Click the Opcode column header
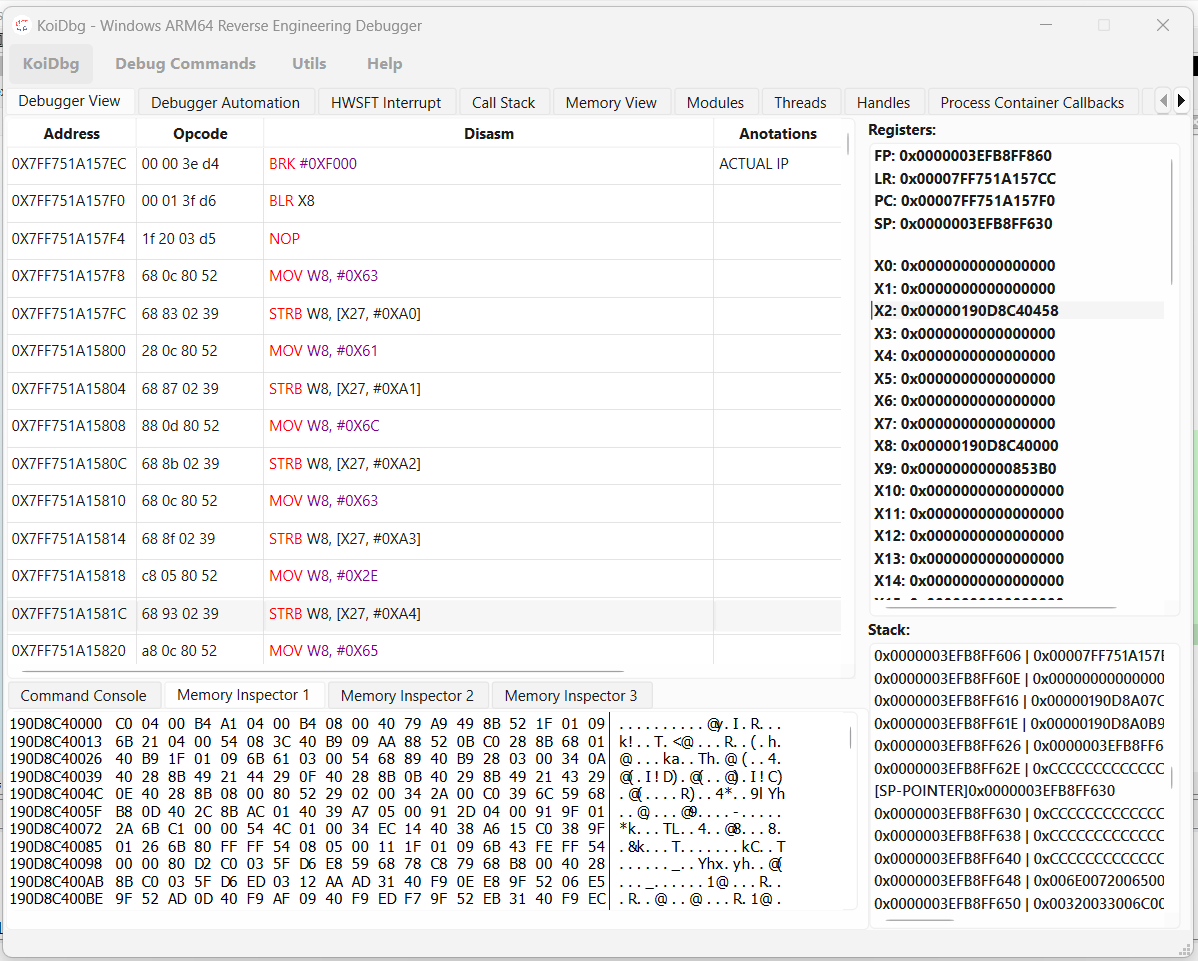Image resolution: width=1198 pixels, height=961 pixels. click(x=200, y=134)
